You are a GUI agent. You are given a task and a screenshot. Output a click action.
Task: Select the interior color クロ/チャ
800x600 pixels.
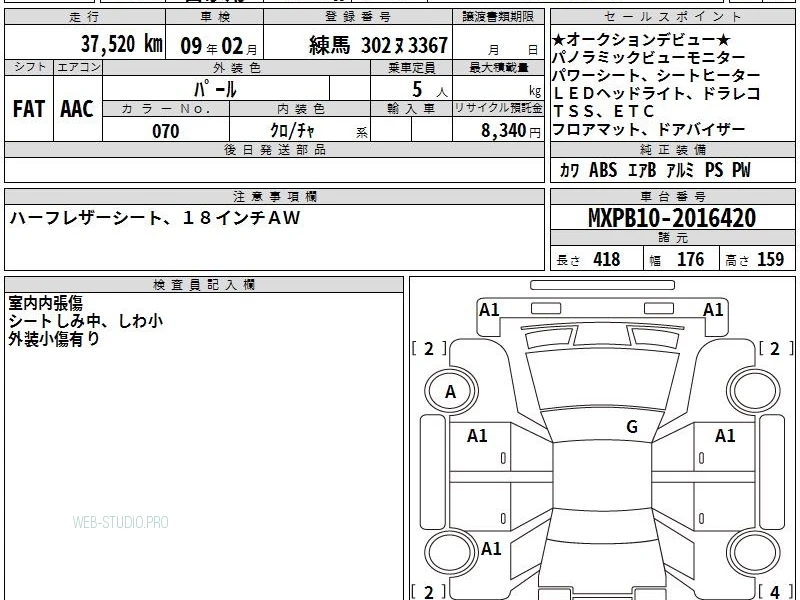click(x=292, y=131)
